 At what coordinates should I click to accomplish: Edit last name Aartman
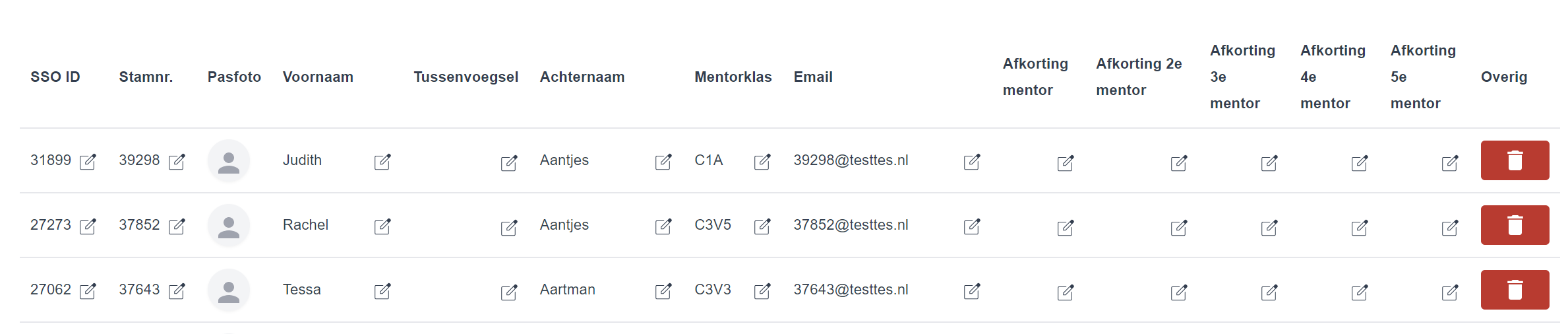point(663,291)
